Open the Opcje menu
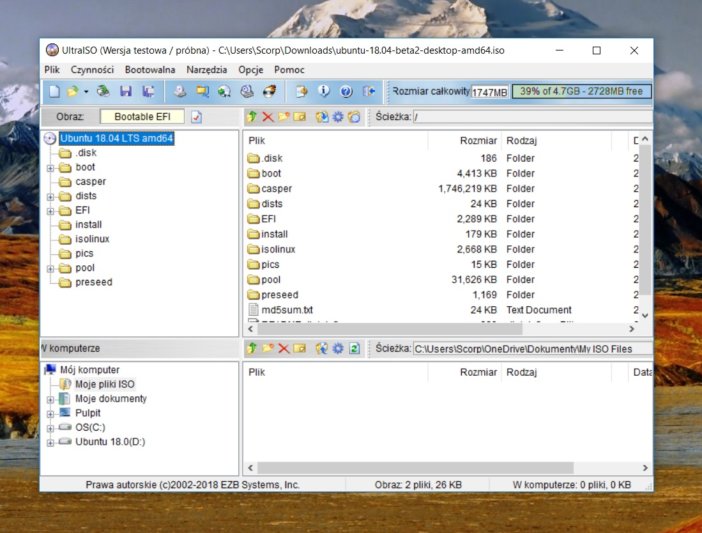The height and width of the screenshot is (533, 702). [251, 70]
